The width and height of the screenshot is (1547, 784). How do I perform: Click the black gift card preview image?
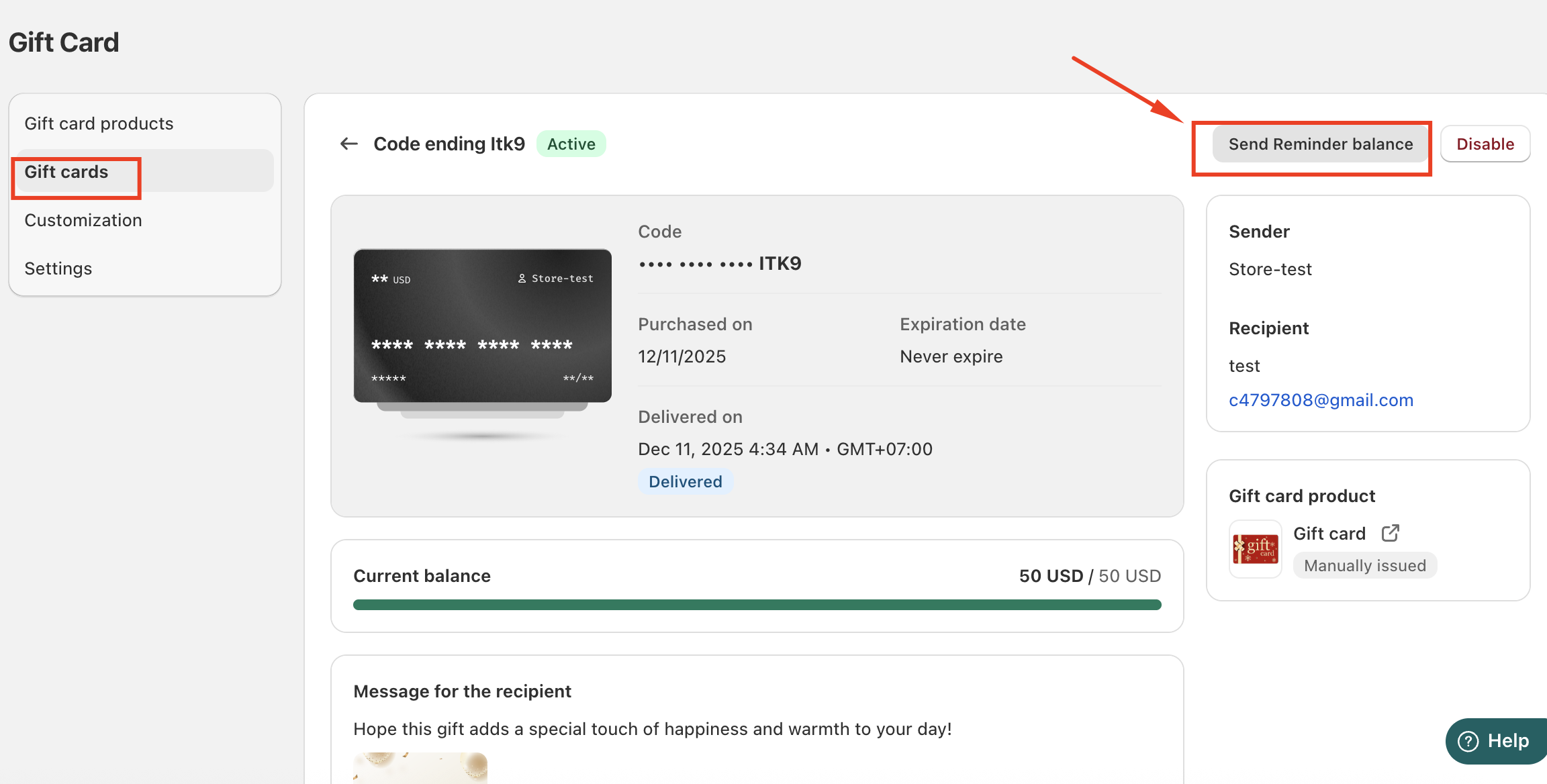click(x=482, y=326)
